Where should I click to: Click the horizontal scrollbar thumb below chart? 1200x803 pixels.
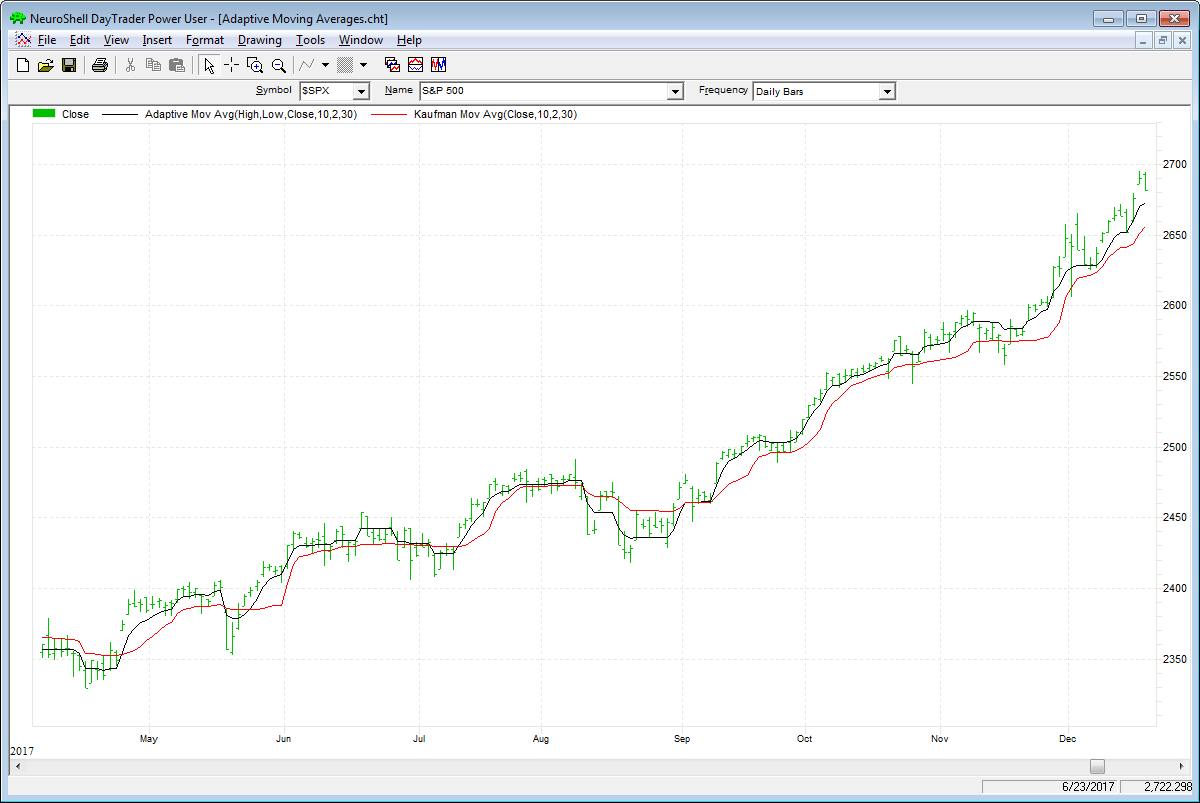[1097, 766]
